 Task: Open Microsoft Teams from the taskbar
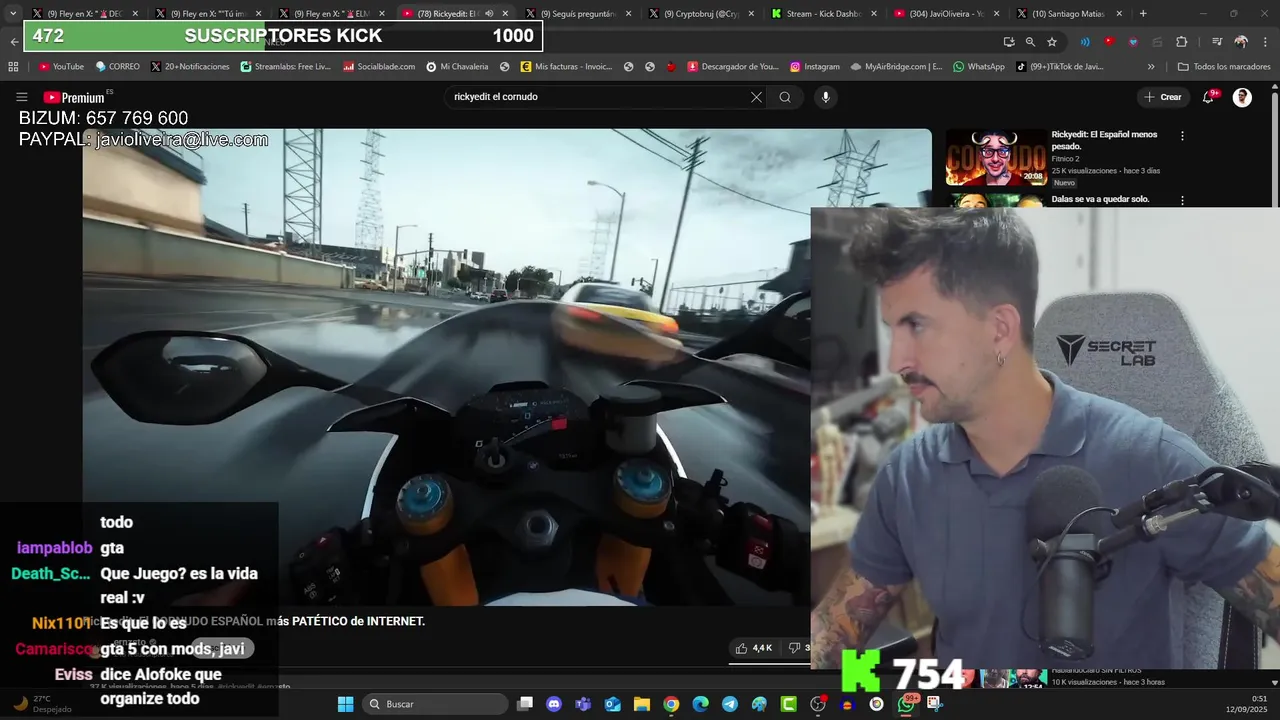(x=583, y=704)
